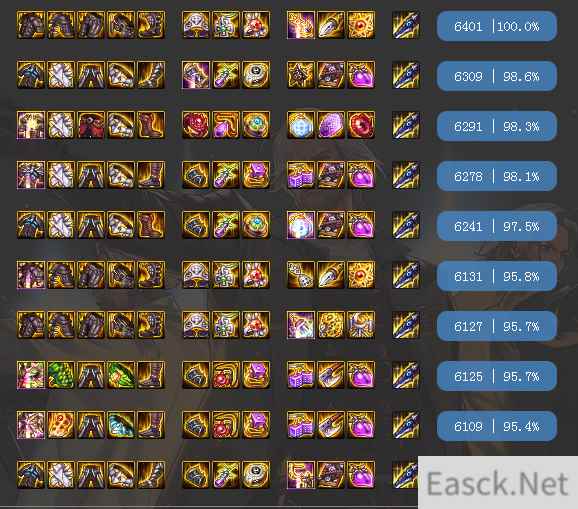Open the 6131 | 95.8% result
Viewport: 578px width, 509px height.
[x=497, y=276]
